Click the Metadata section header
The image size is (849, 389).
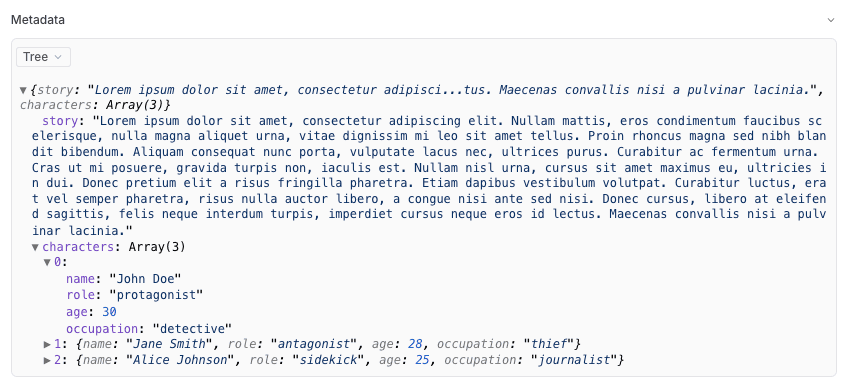click(38, 20)
